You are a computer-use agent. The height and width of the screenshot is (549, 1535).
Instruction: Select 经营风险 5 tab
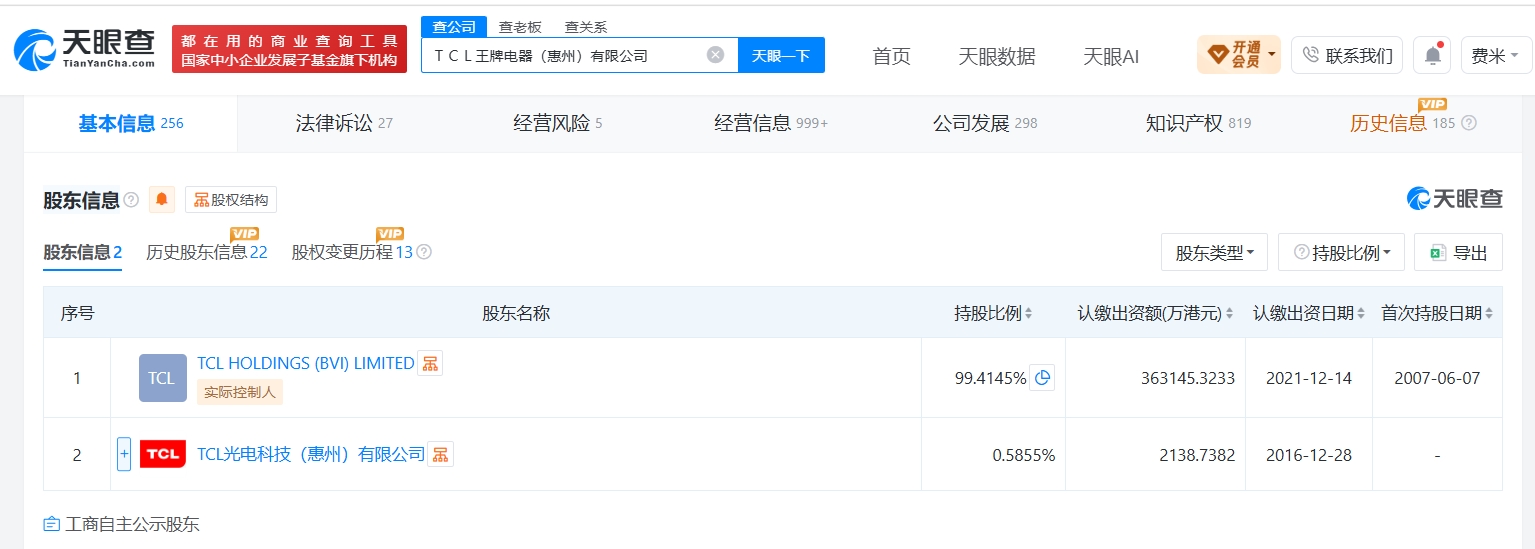coord(558,123)
